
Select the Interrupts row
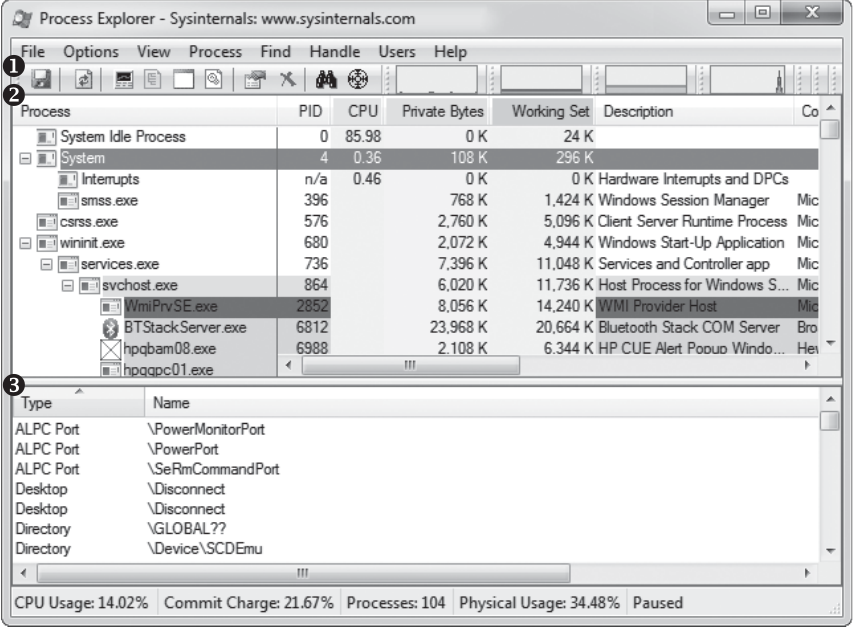point(416,179)
